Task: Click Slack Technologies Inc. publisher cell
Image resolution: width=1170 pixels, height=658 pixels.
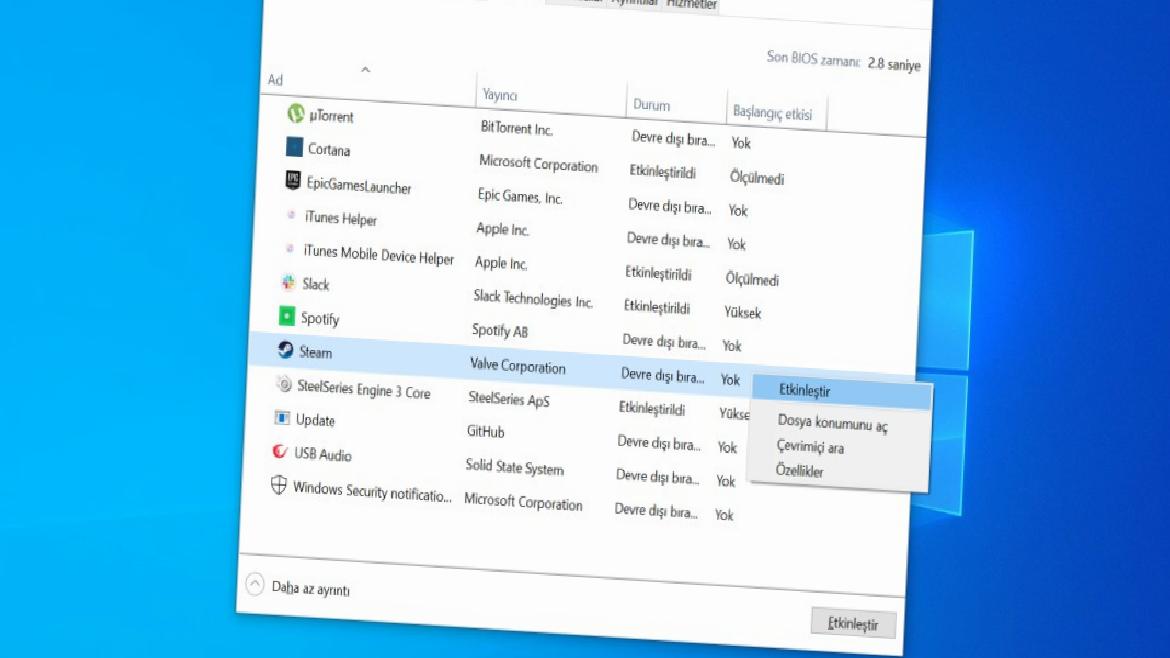Action: [534, 298]
